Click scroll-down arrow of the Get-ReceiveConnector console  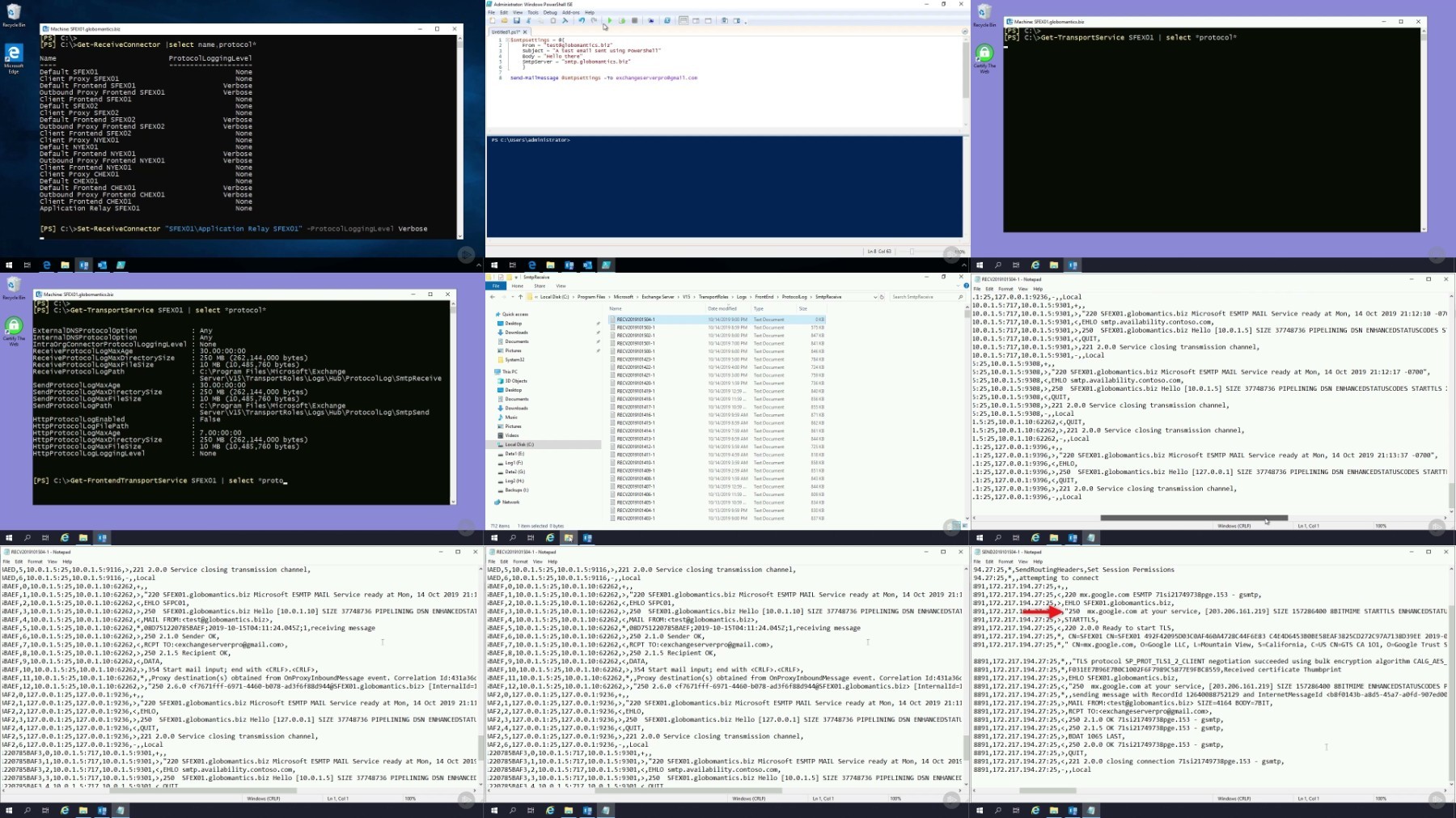point(459,235)
